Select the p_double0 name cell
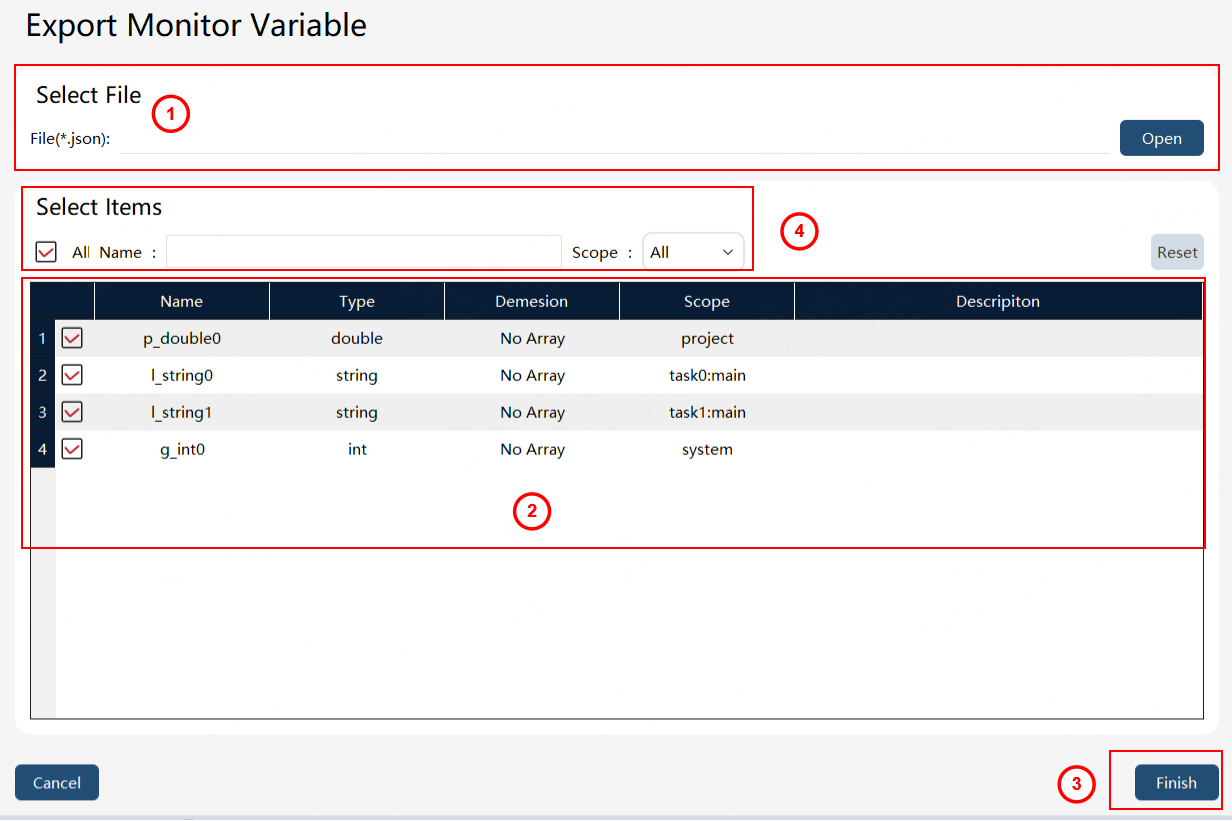The height and width of the screenshot is (821, 1232). click(x=182, y=338)
